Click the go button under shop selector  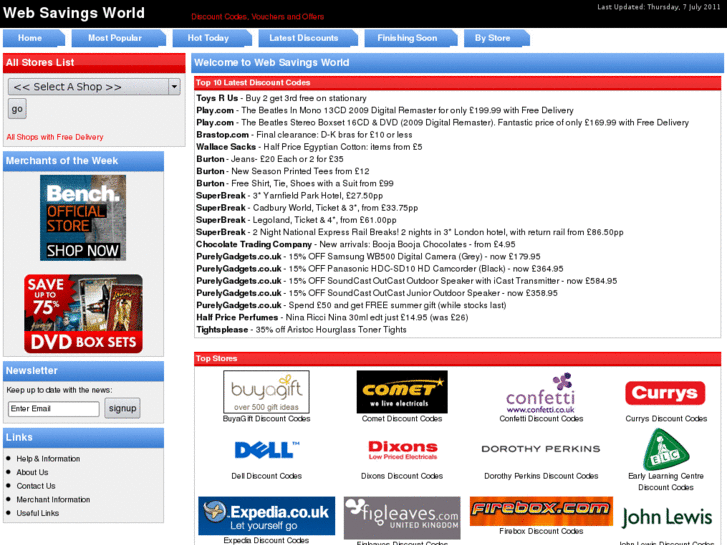17,109
